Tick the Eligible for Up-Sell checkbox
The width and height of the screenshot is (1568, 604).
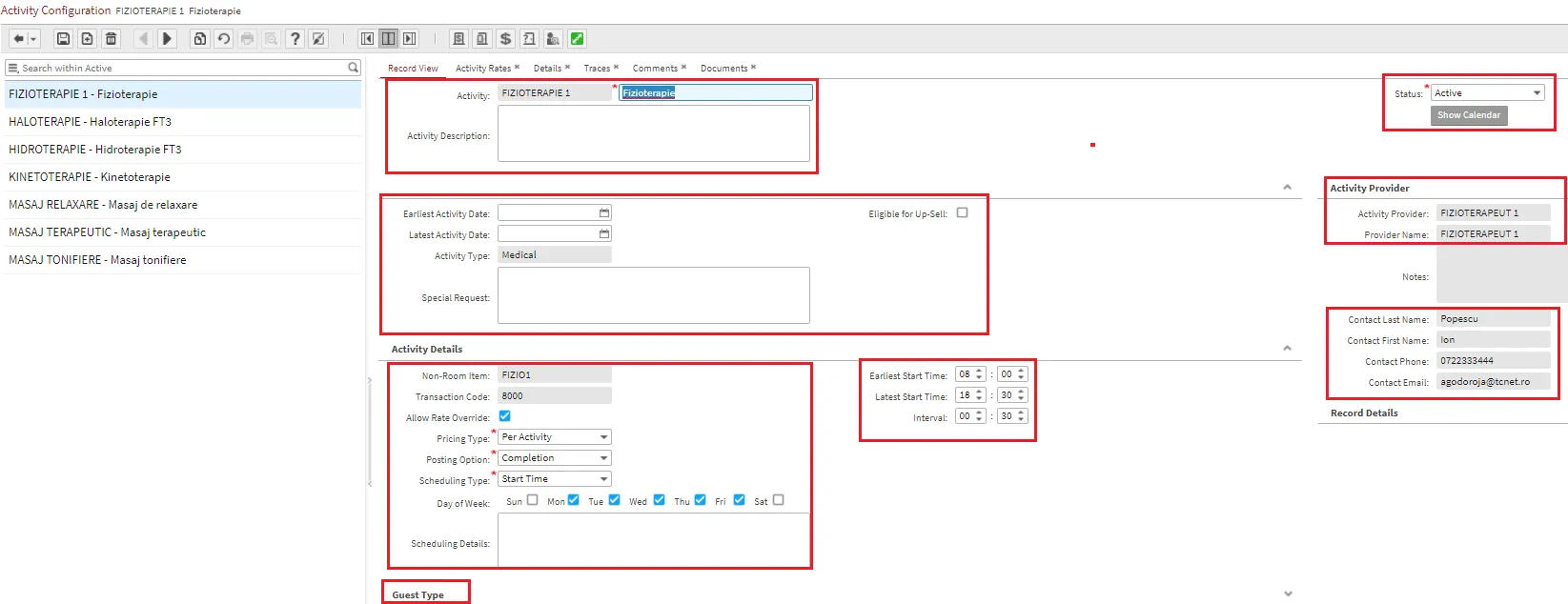coord(962,212)
